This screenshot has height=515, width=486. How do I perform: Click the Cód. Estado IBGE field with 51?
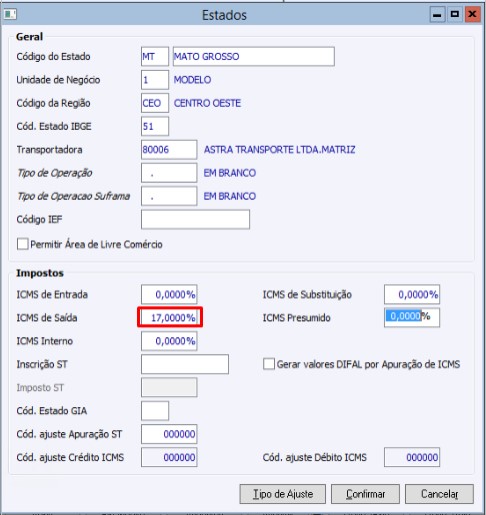(x=155, y=126)
